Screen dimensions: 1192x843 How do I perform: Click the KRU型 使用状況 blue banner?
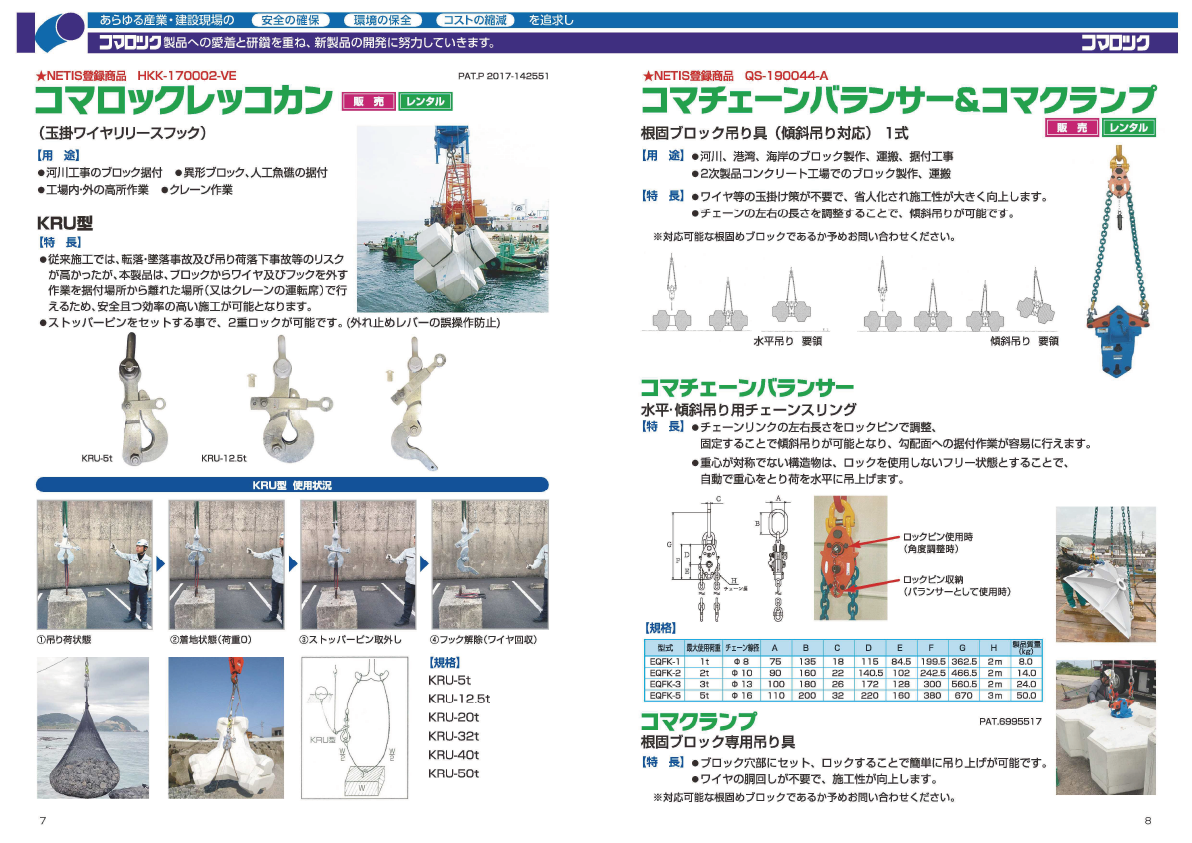click(292, 485)
